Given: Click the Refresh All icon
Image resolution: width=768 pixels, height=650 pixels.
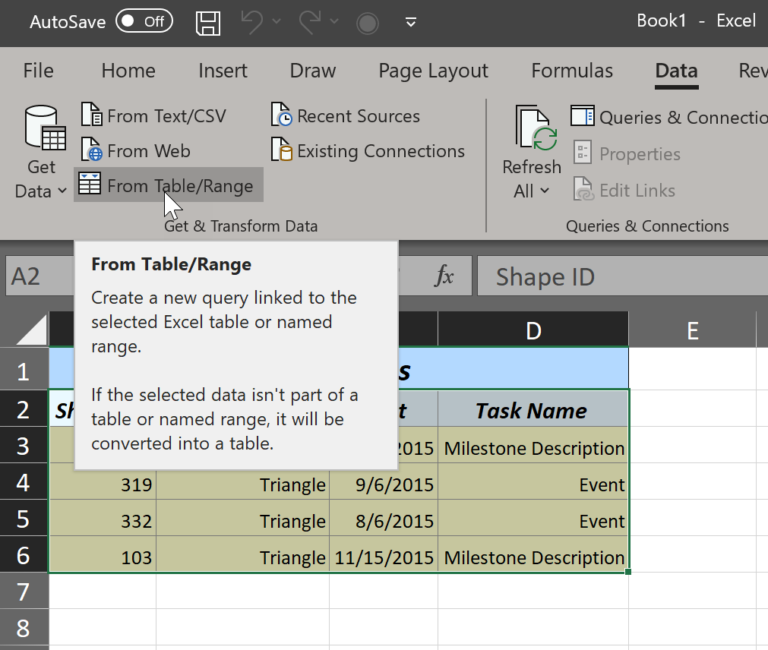Looking at the screenshot, I should point(536,128).
